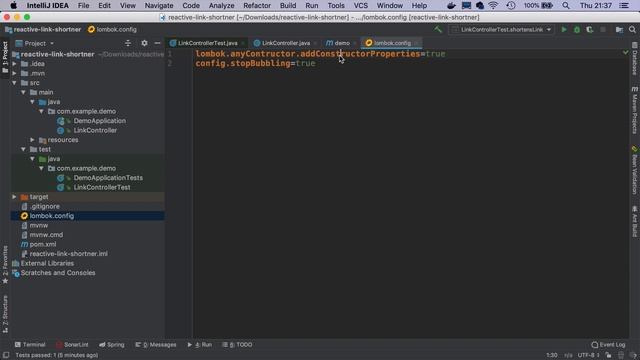Open the Favorites side tab

tap(5, 264)
